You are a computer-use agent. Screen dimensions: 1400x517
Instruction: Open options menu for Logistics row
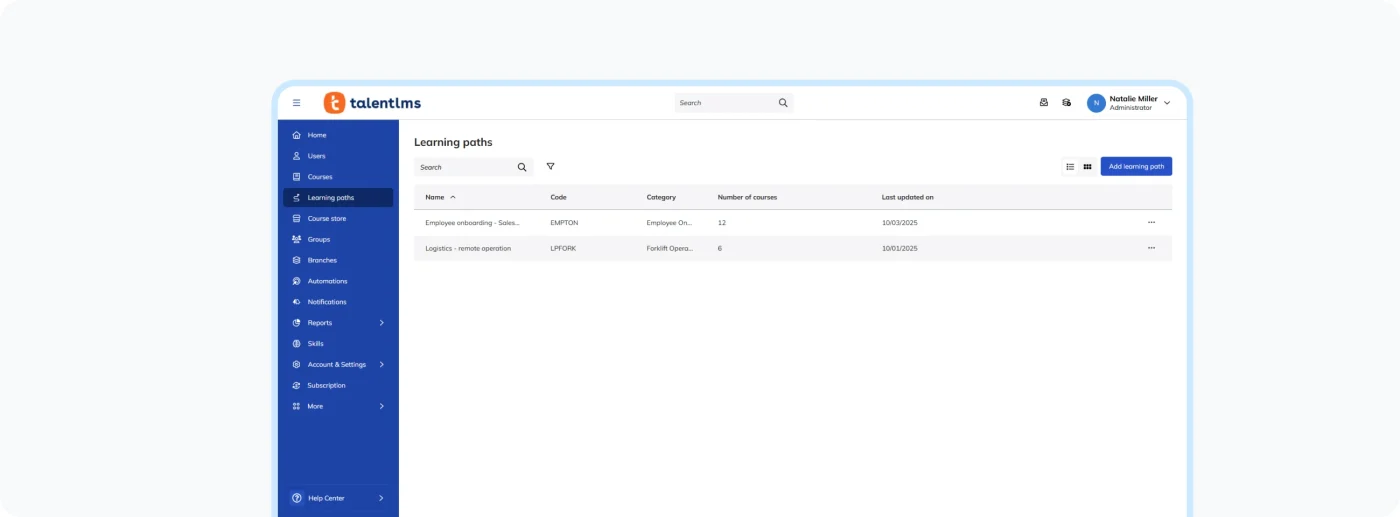pos(1151,248)
